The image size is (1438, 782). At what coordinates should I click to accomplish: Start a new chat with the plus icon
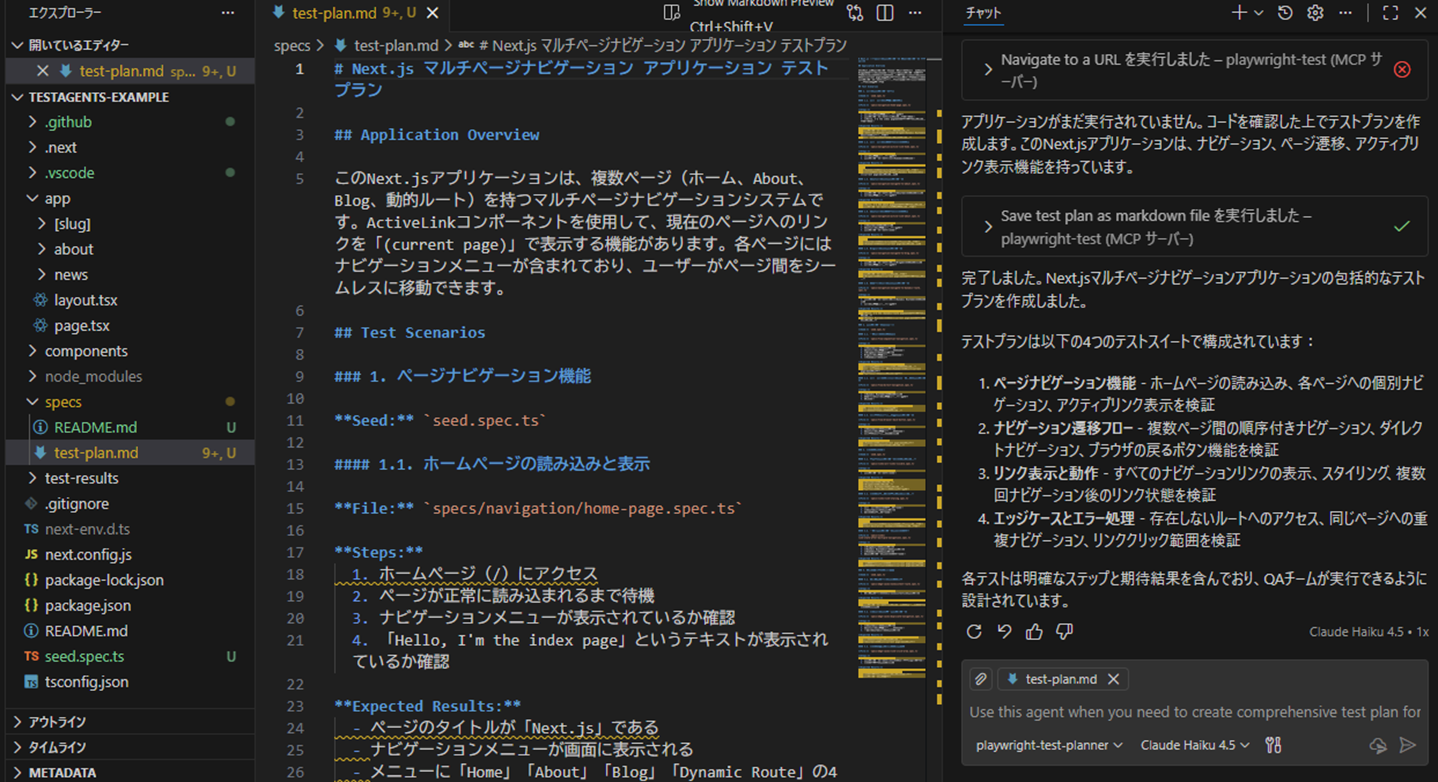pos(1240,13)
